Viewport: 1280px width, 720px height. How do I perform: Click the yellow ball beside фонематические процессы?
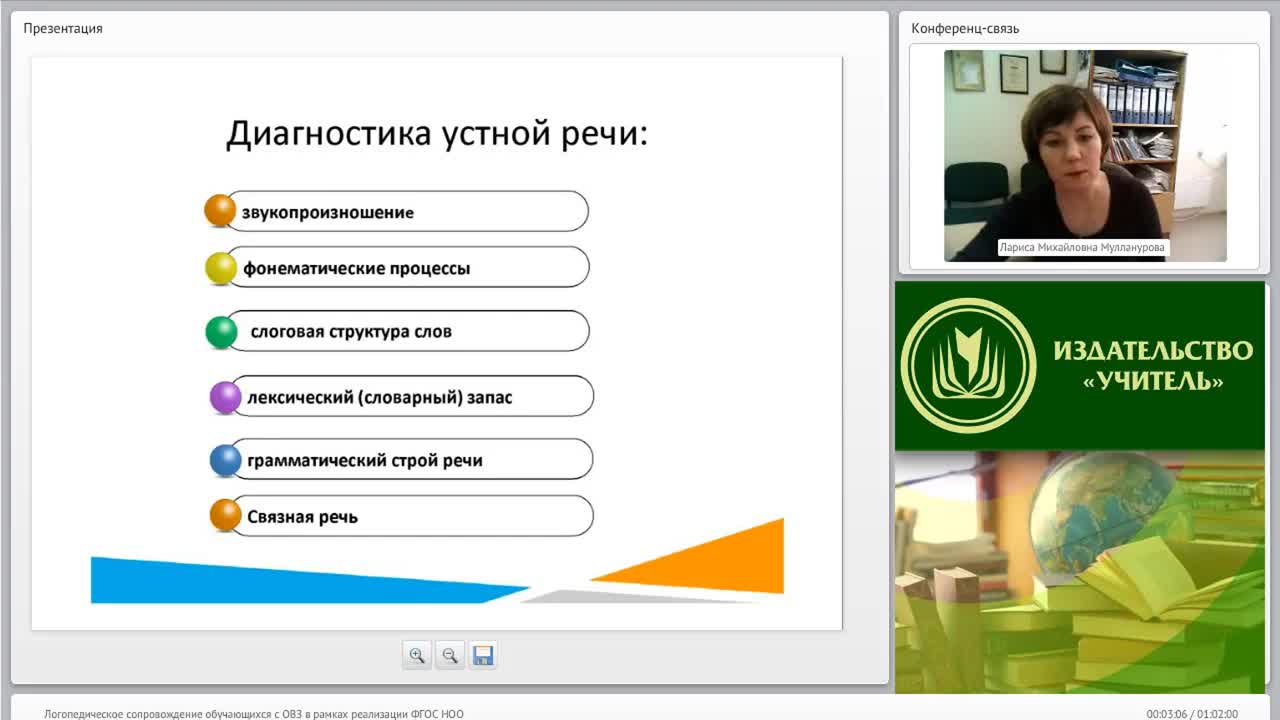tap(221, 268)
